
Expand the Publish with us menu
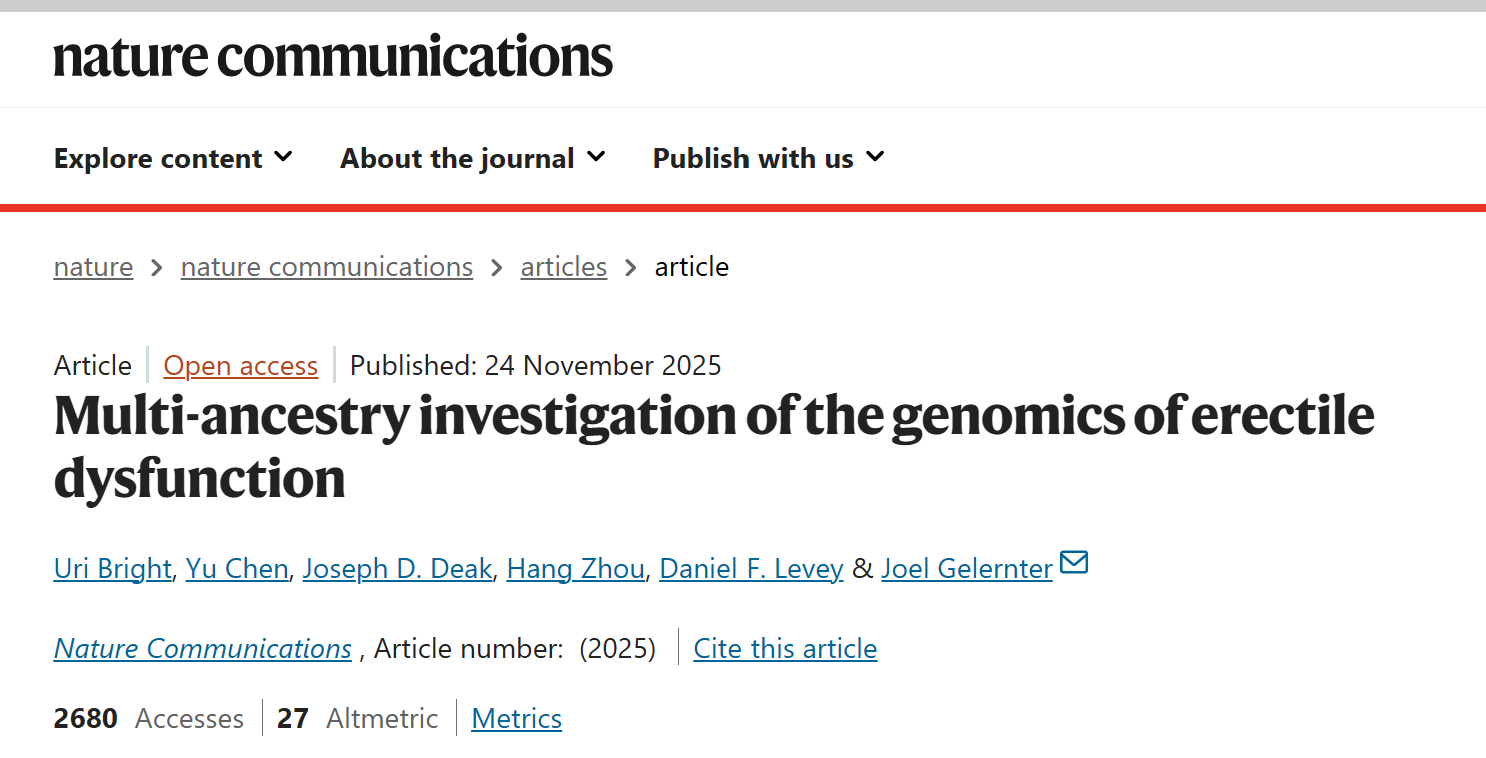coord(768,158)
